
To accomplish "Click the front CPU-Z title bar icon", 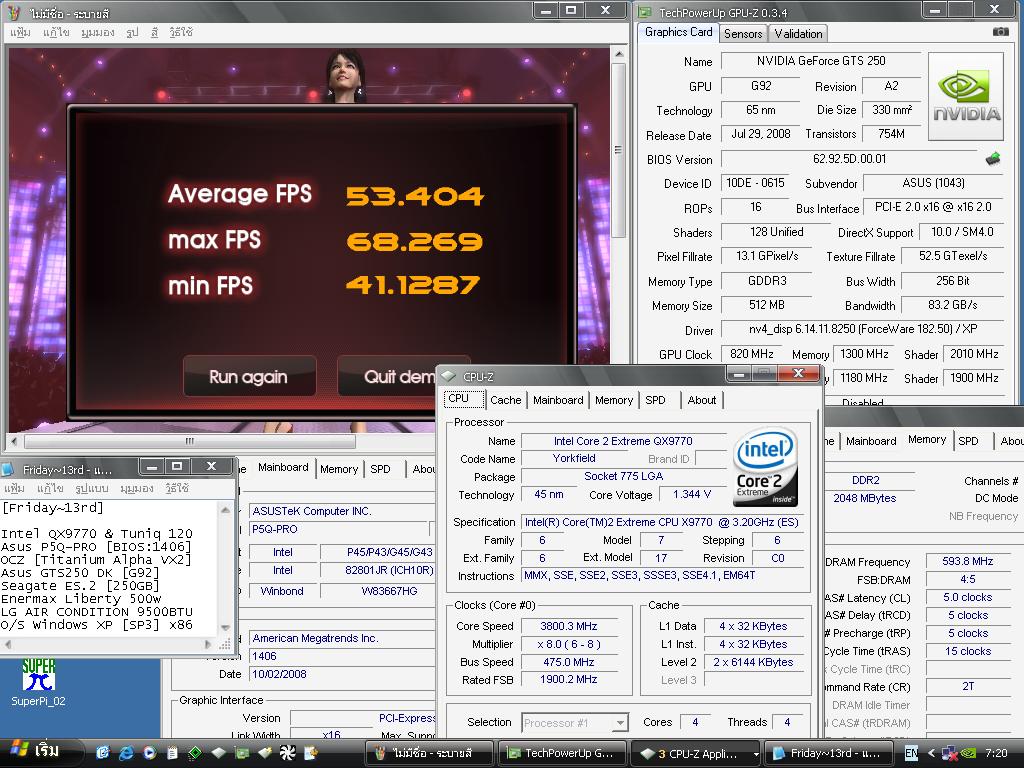I will pyautogui.click(x=448, y=376).
